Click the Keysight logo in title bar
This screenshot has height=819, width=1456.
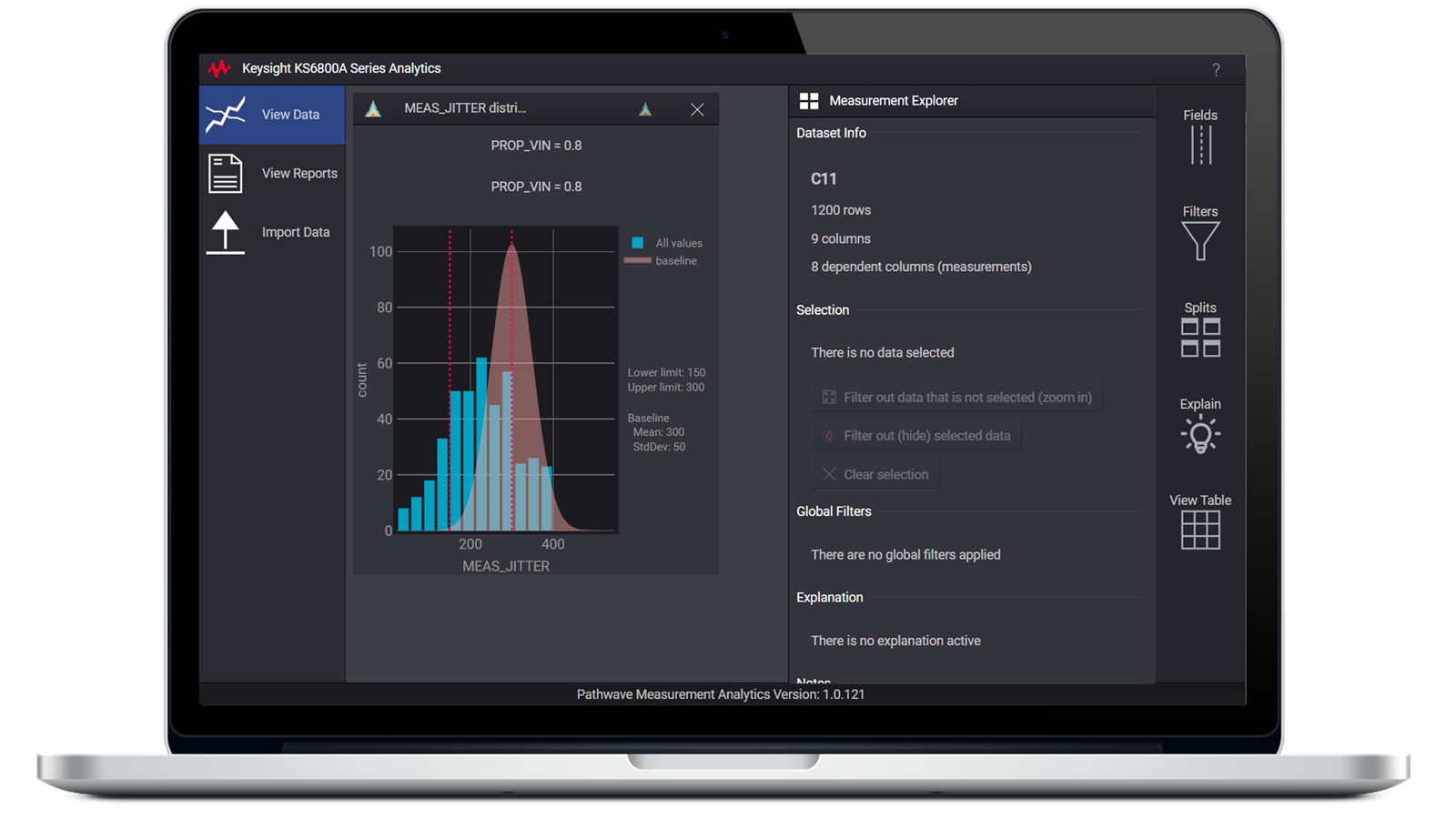point(218,69)
